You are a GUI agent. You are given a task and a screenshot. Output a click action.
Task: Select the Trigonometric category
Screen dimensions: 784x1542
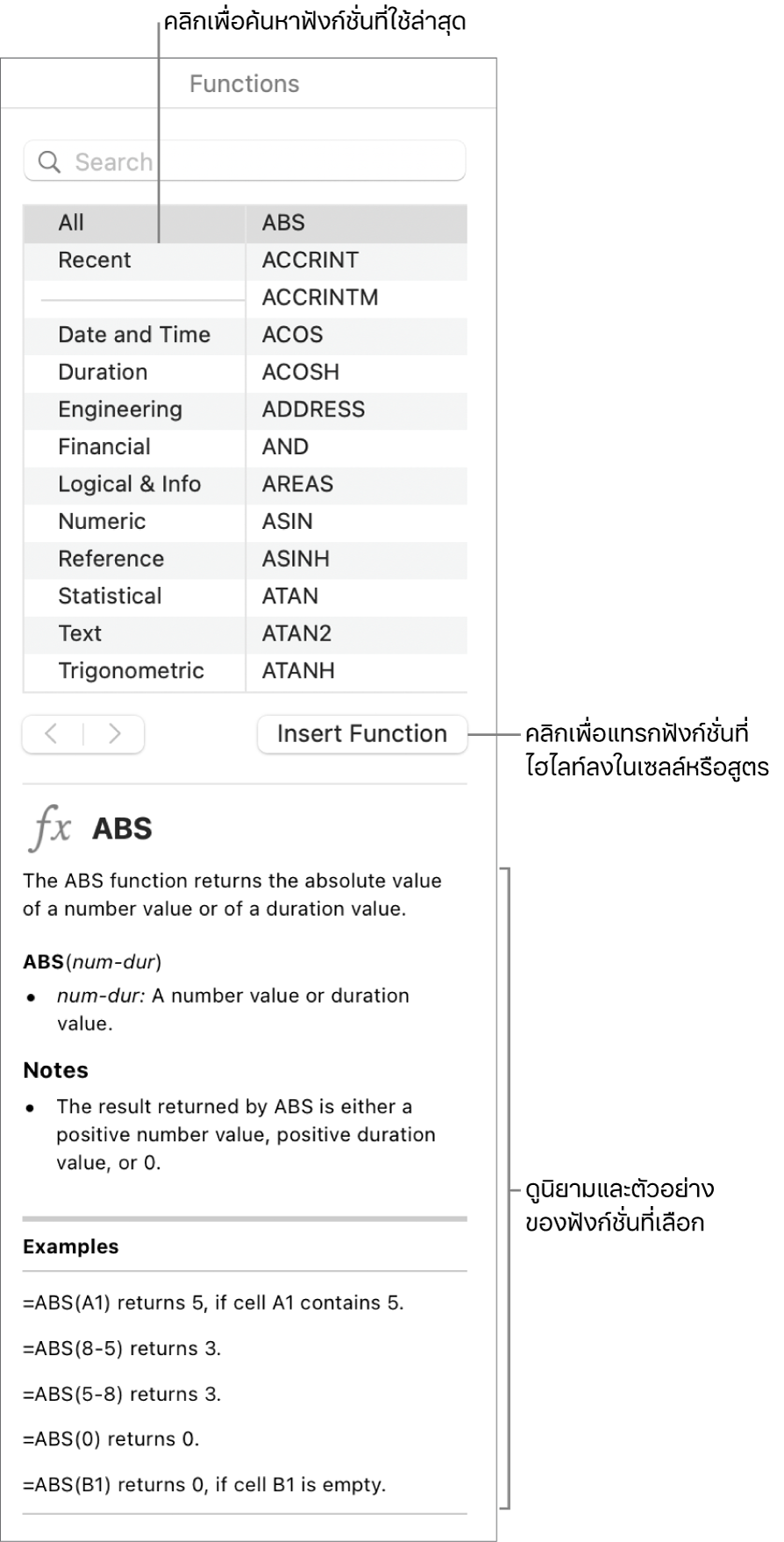coord(131,671)
